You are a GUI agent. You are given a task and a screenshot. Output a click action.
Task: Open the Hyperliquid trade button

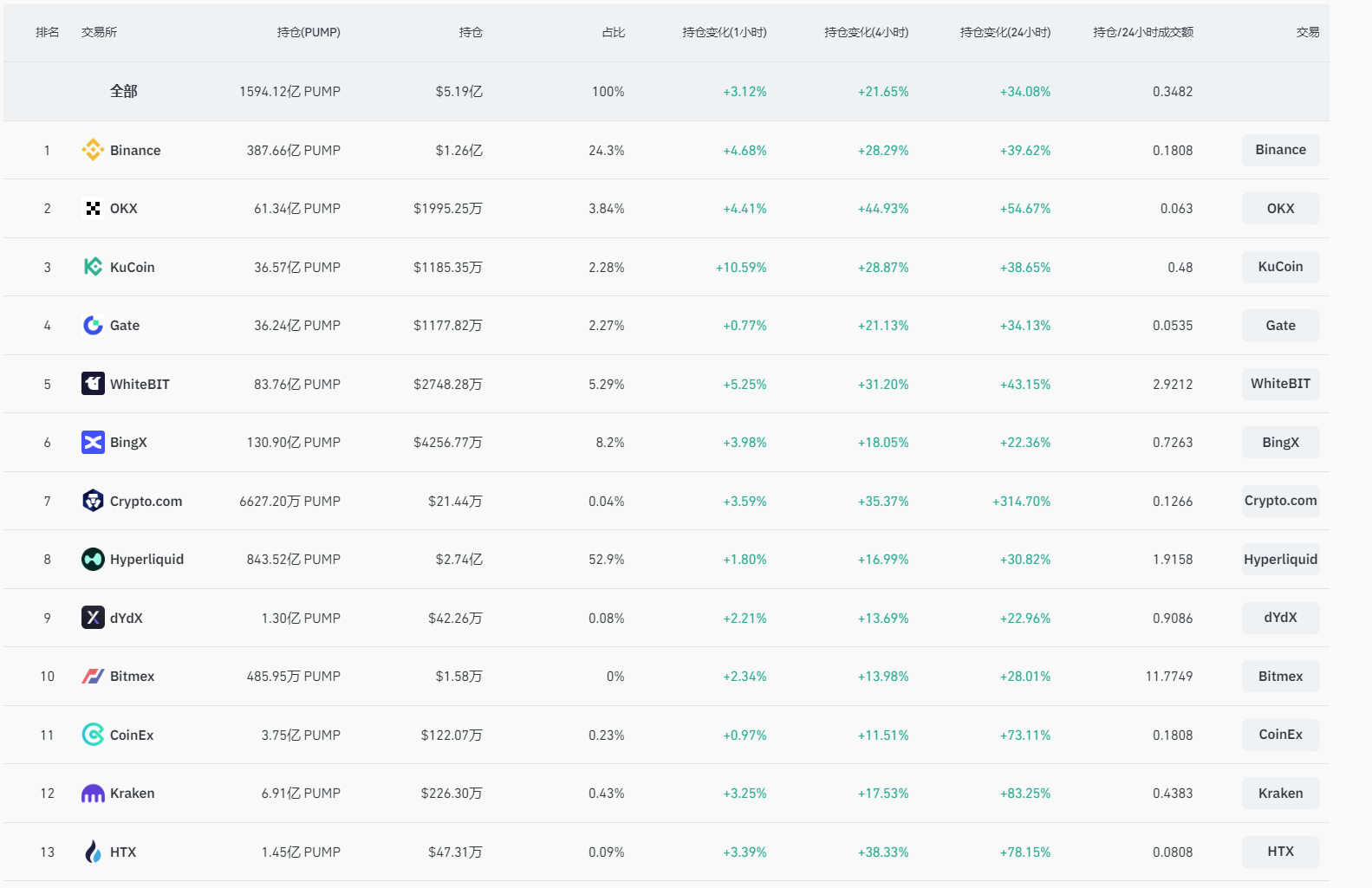[x=1280, y=560]
